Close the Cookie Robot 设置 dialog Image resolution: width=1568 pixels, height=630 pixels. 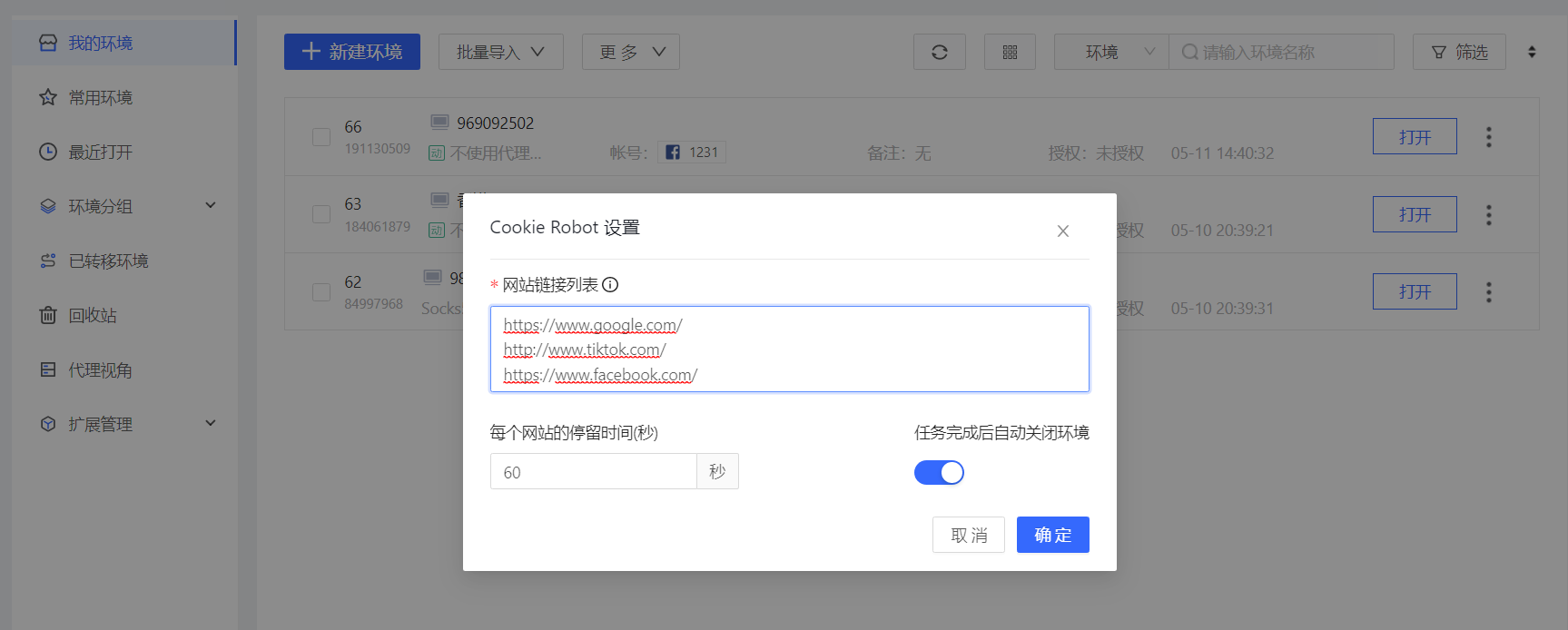pos(1063,231)
